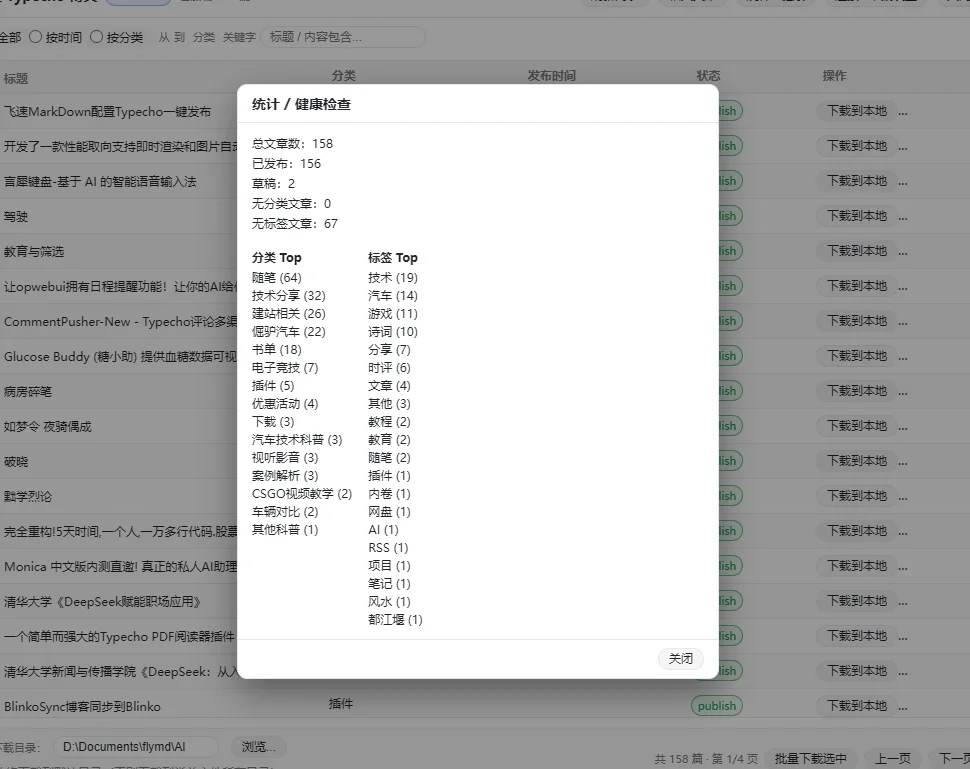Open more options (...) for 如梦令 夜骑偶成 row
Viewport: 970px width, 769px height.
pyautogui.click(x=903, y=426)
